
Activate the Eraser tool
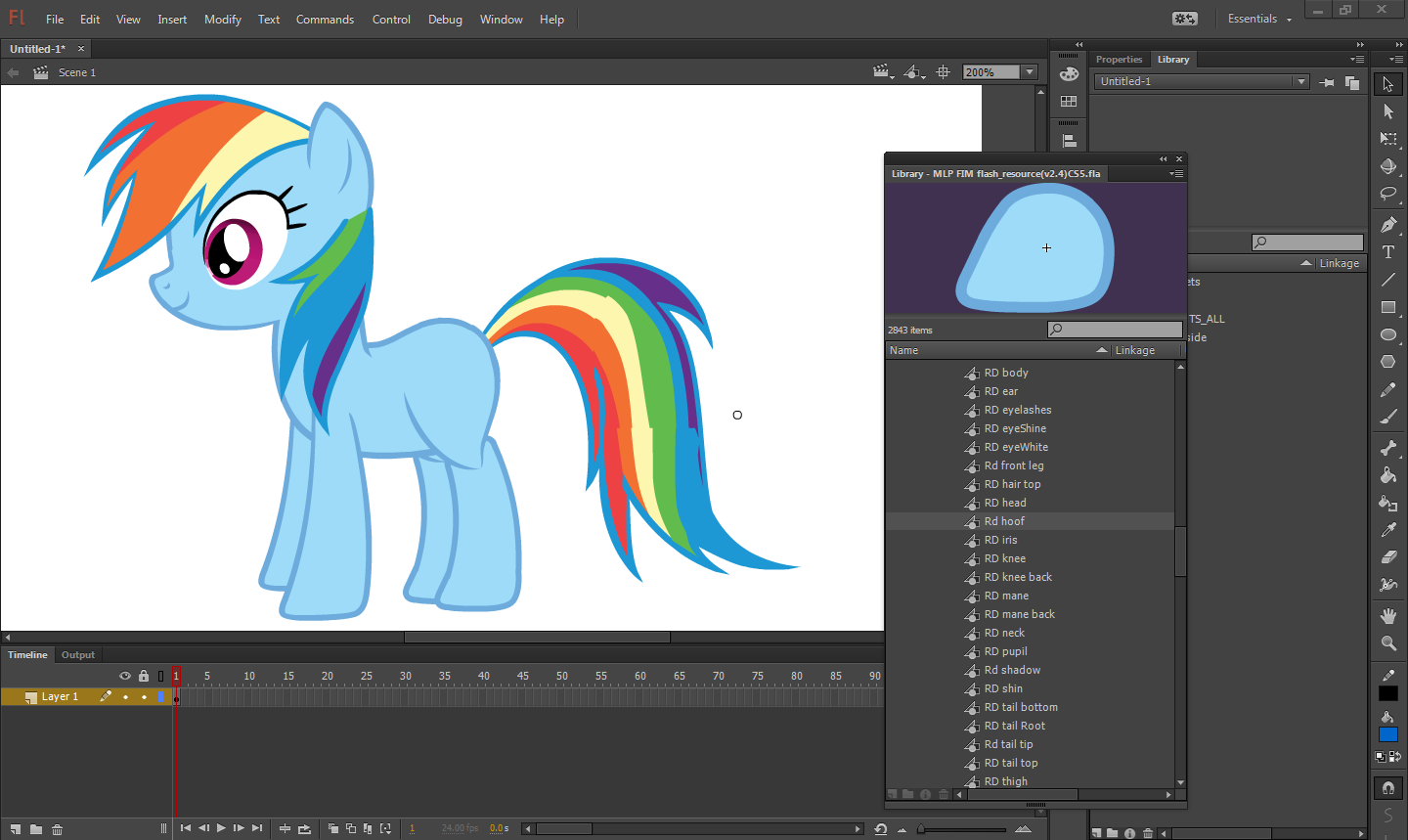(1387, 557)
